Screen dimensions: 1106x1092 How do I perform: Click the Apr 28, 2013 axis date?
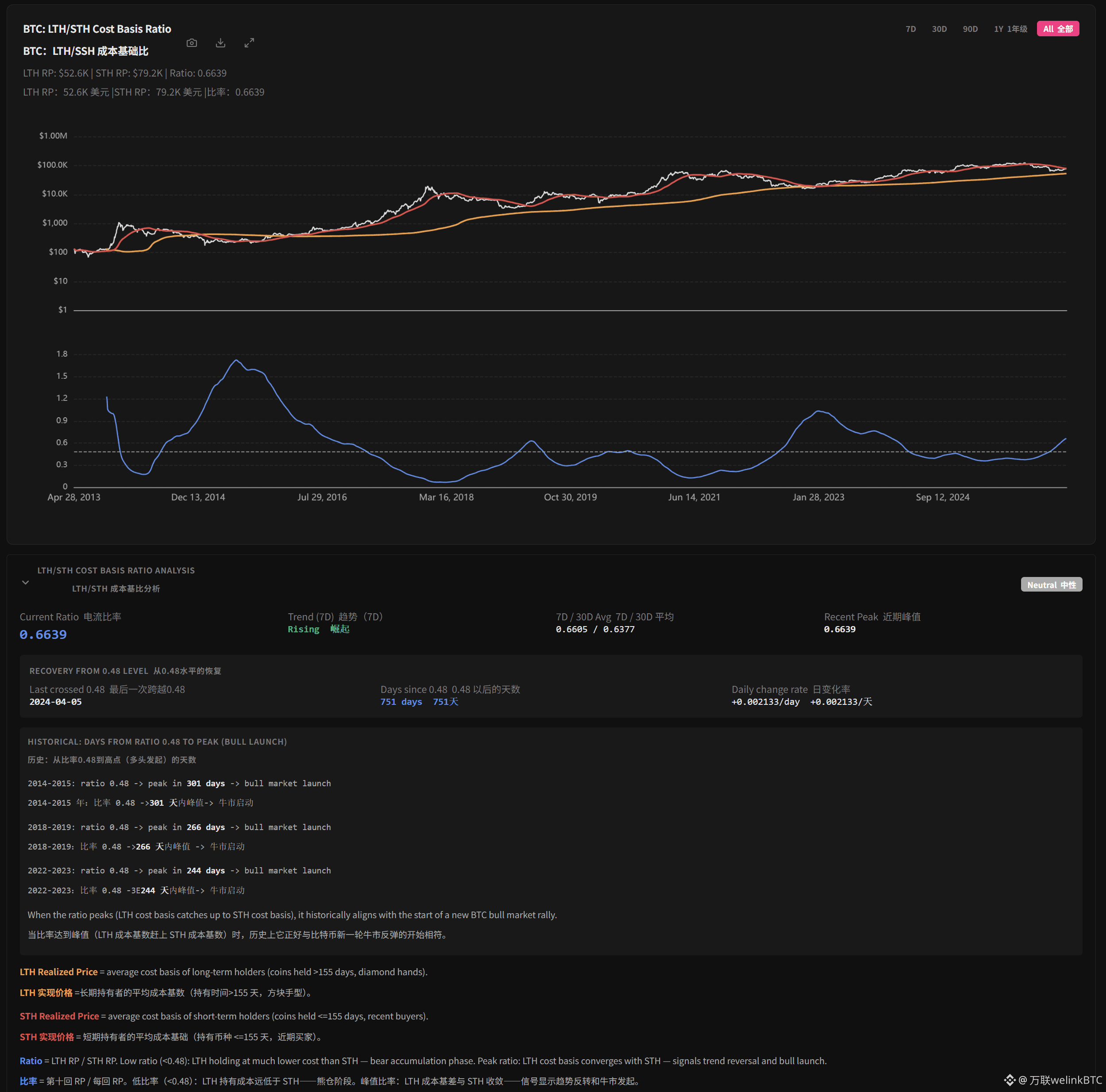pyautogui.click(x=74, y=497)
